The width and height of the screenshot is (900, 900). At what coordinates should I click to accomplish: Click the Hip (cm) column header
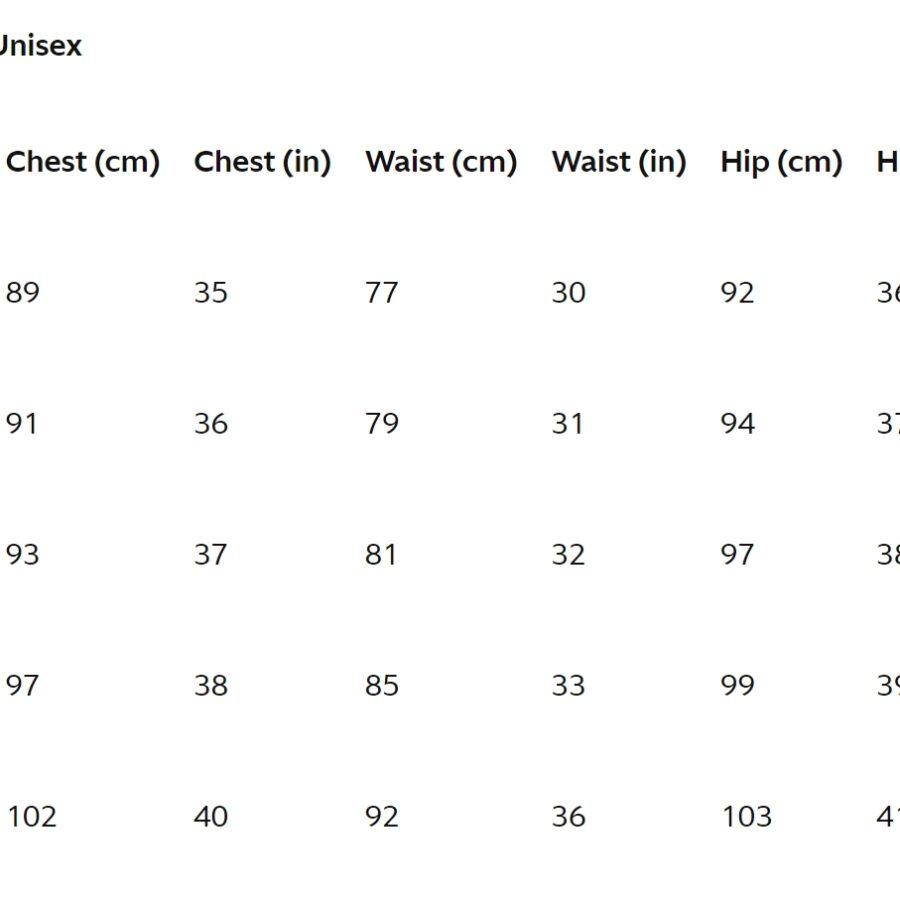(781, 162)
